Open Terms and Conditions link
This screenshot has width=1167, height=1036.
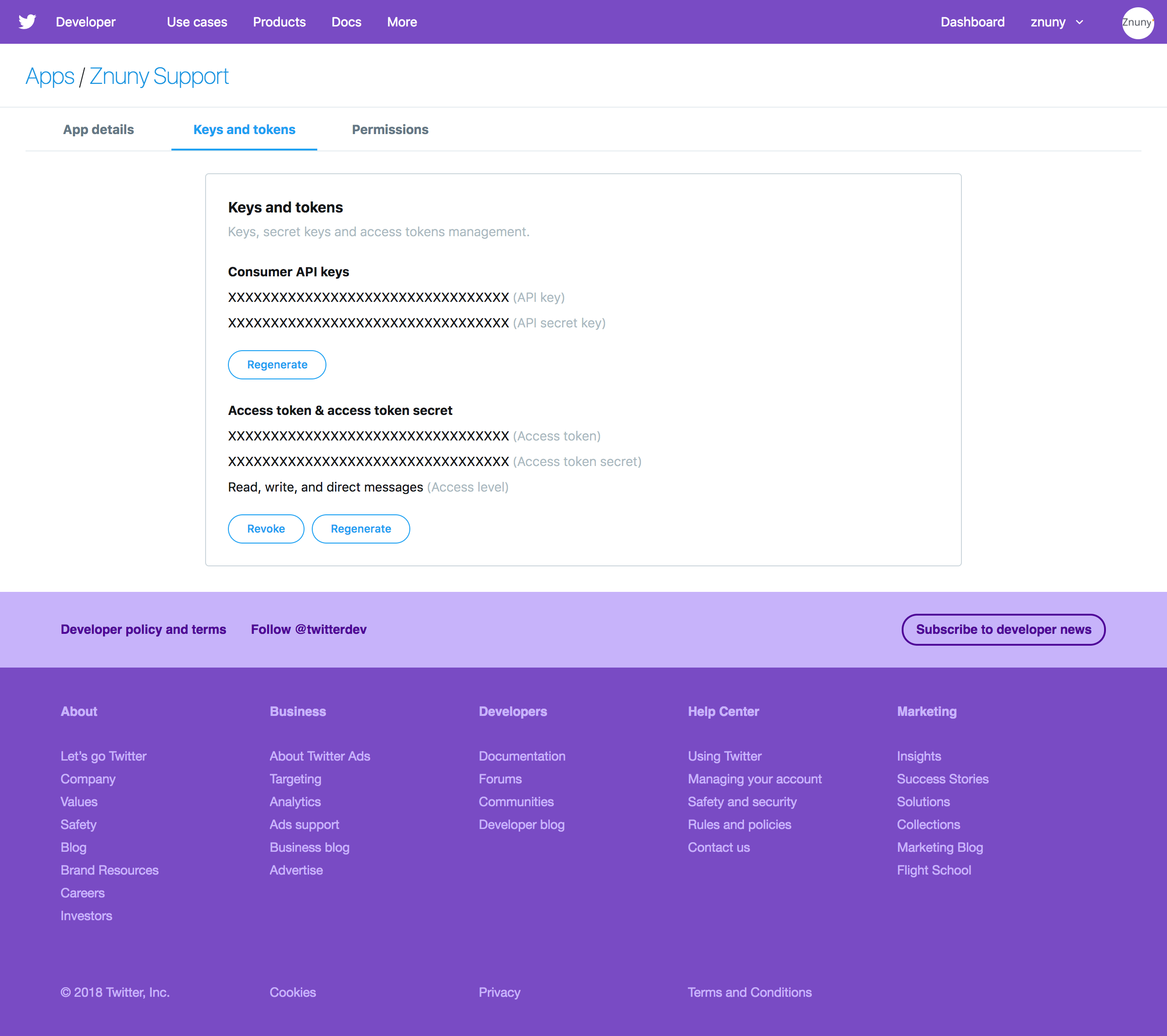pos(749,993)
